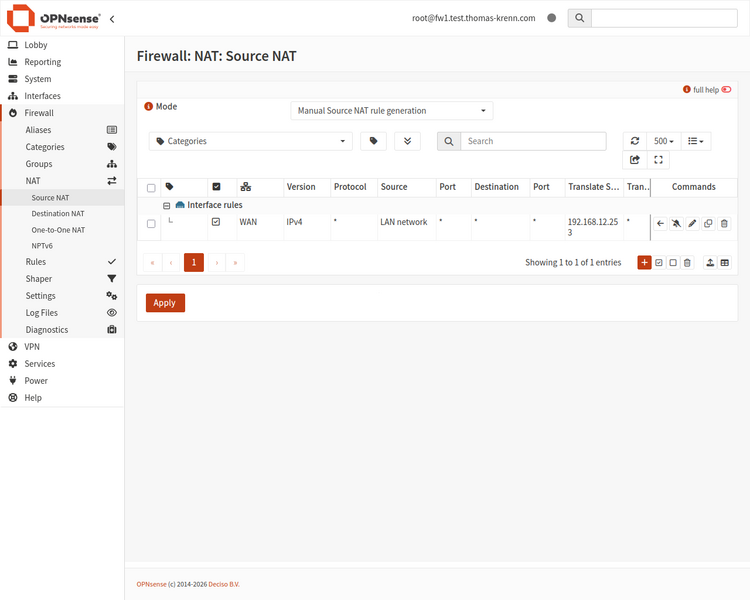Toggle the full help switch
This screenshot has height=600, width=750.
[726, 89]
